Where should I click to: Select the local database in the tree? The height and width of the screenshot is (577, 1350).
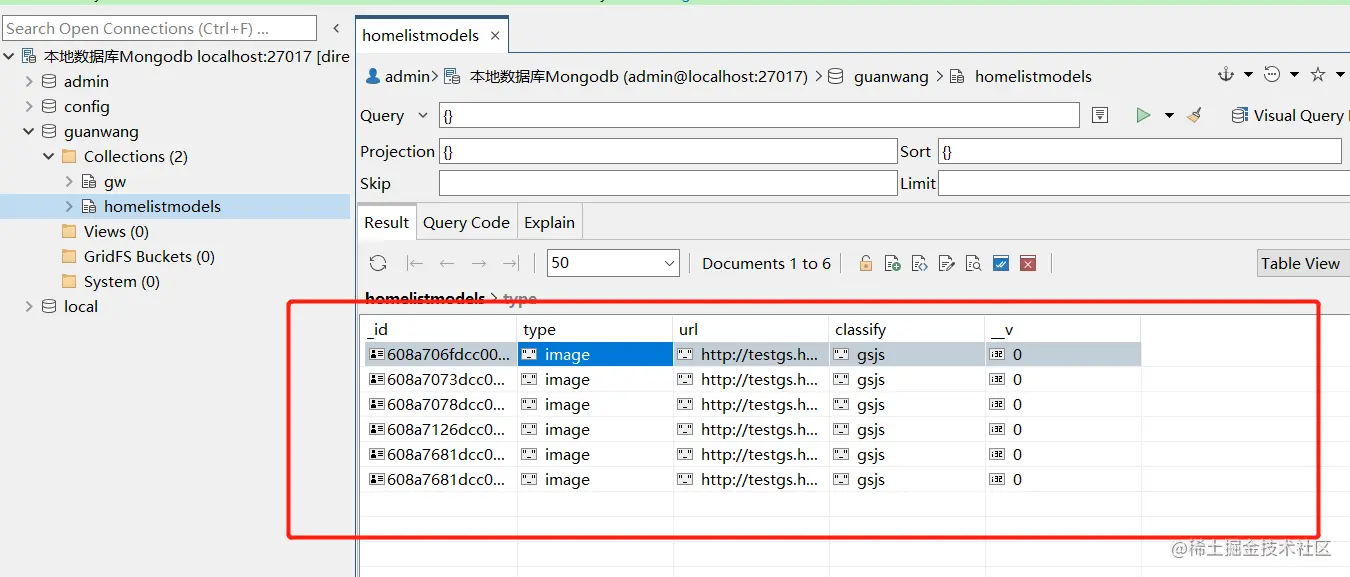pyautogui.click(x=81, y=306)
